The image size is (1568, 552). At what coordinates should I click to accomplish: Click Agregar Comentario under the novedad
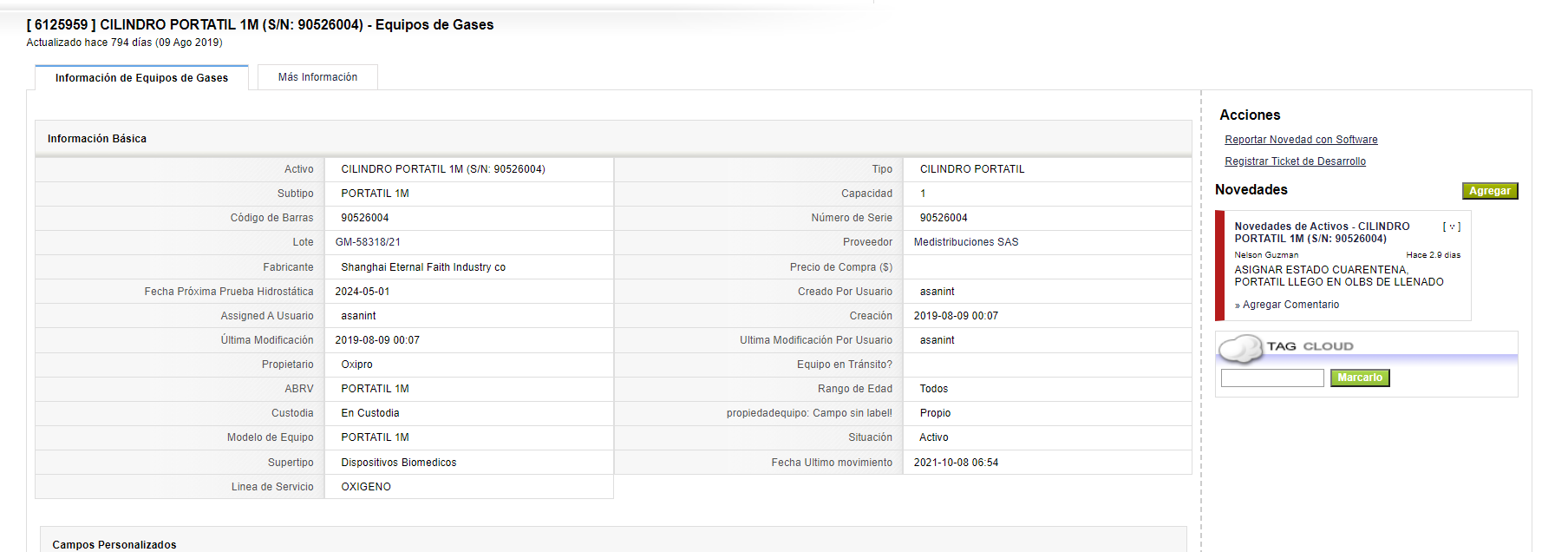1290,305
